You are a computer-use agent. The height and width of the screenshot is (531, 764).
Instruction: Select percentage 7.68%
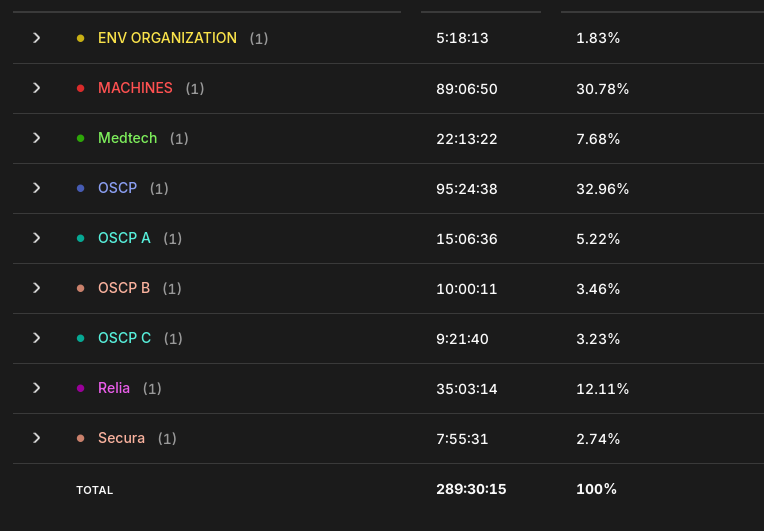click(598, 139)
